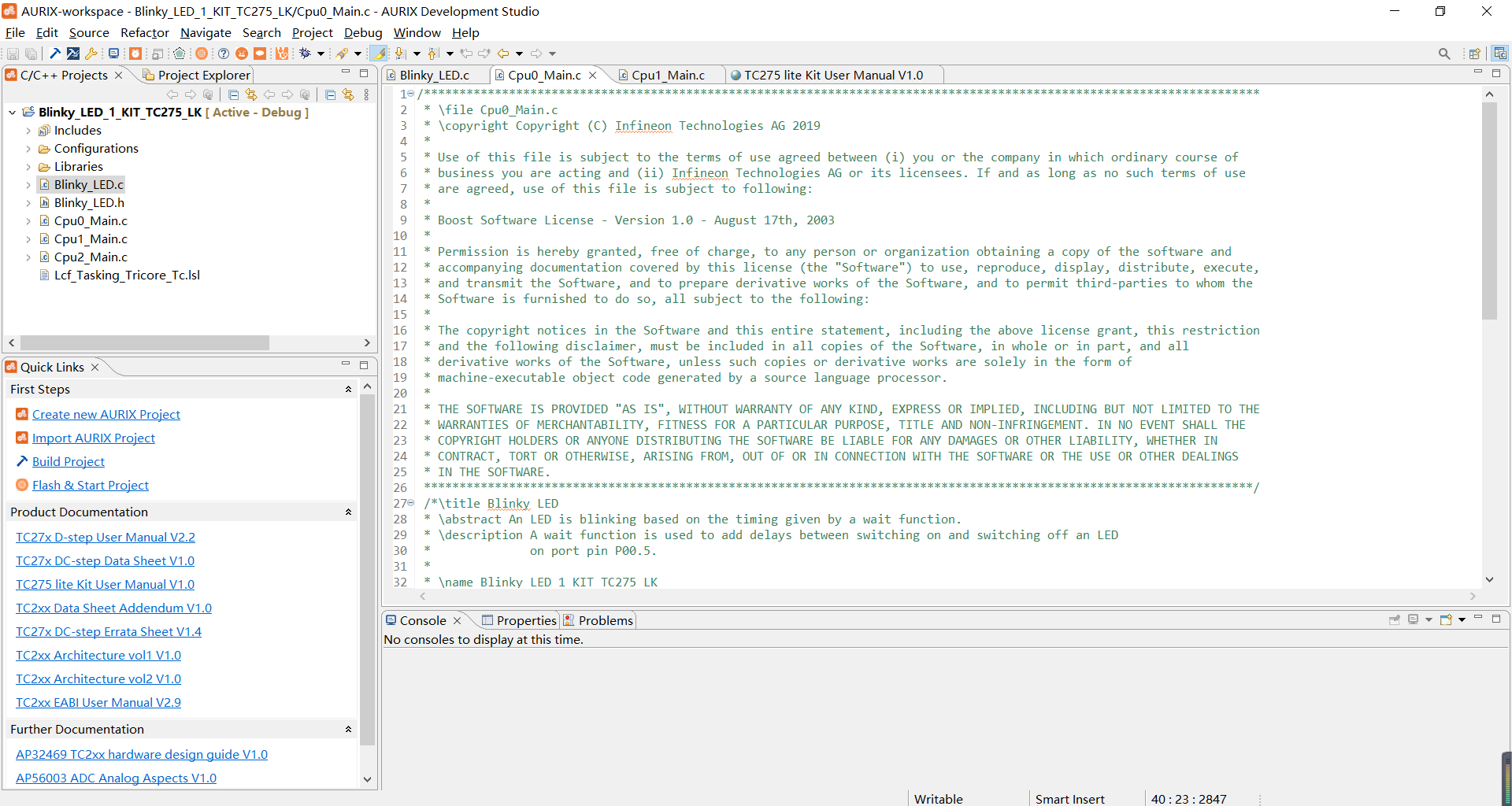Image resolution: width=1512 pixels, height=806 pixels.
Task: Collapse the Further Documentation section
Action: (348, 729)
